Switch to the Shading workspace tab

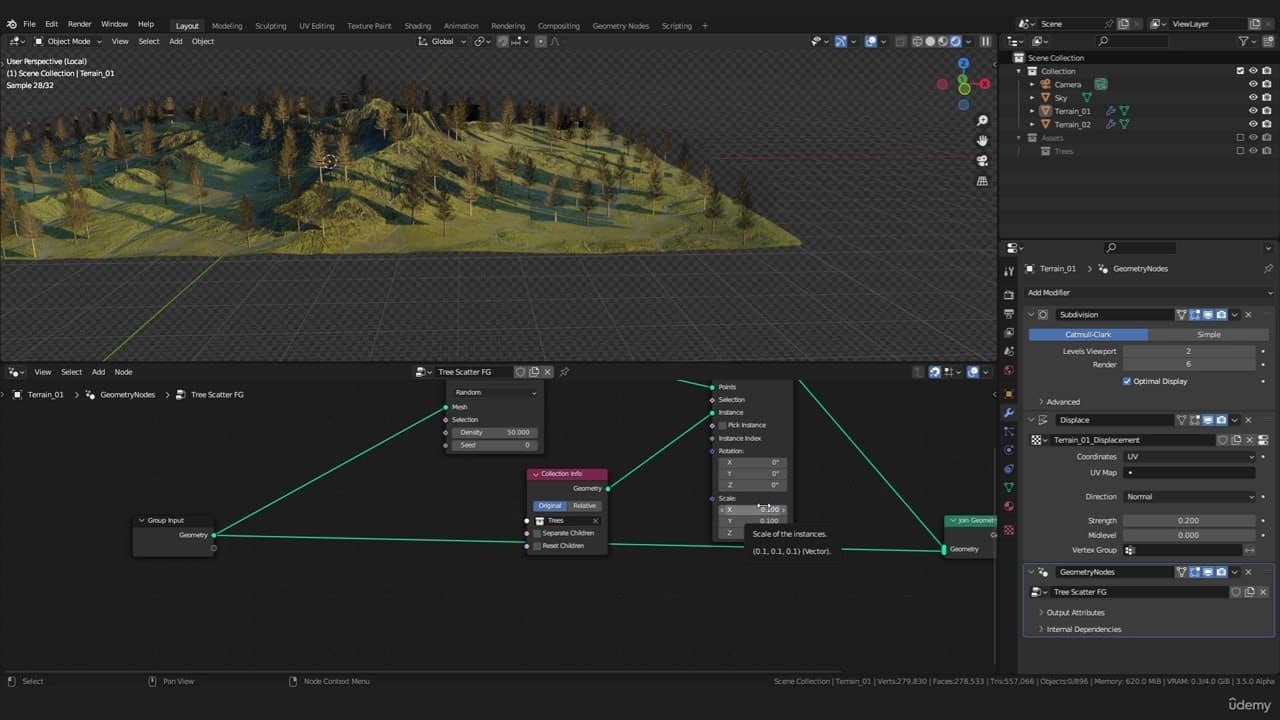(418, 26)
